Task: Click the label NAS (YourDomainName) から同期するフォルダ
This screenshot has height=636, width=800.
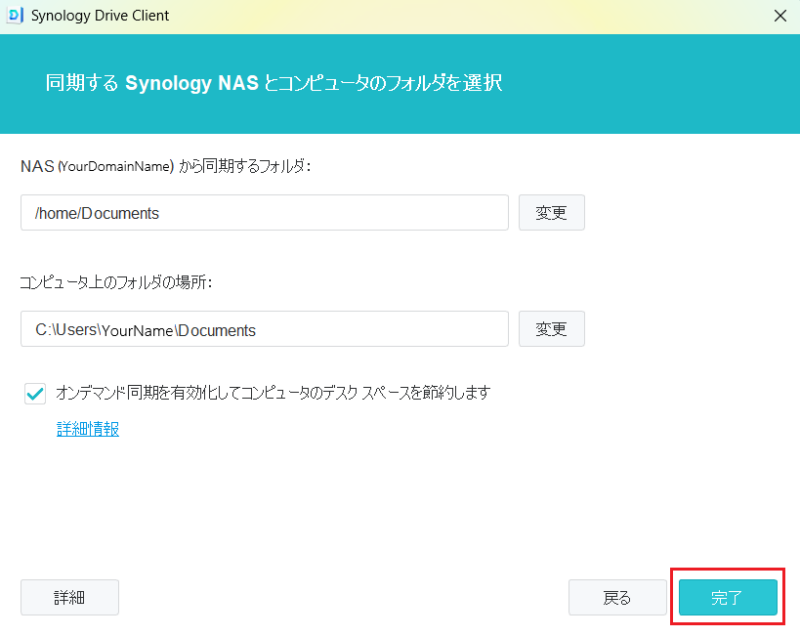Action: pyautogui.click(x=165, y=166)
